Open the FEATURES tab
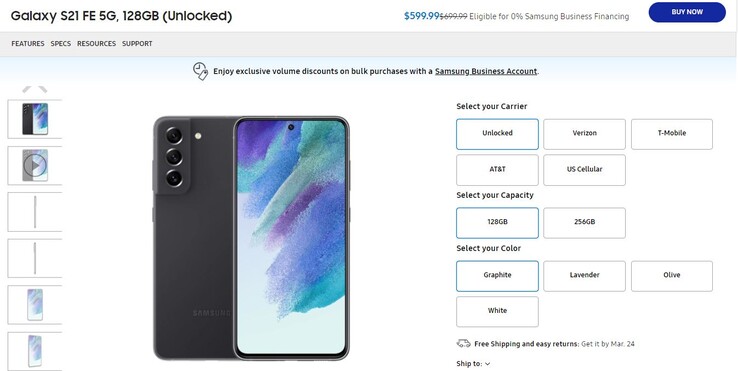 tap(28, 43)
